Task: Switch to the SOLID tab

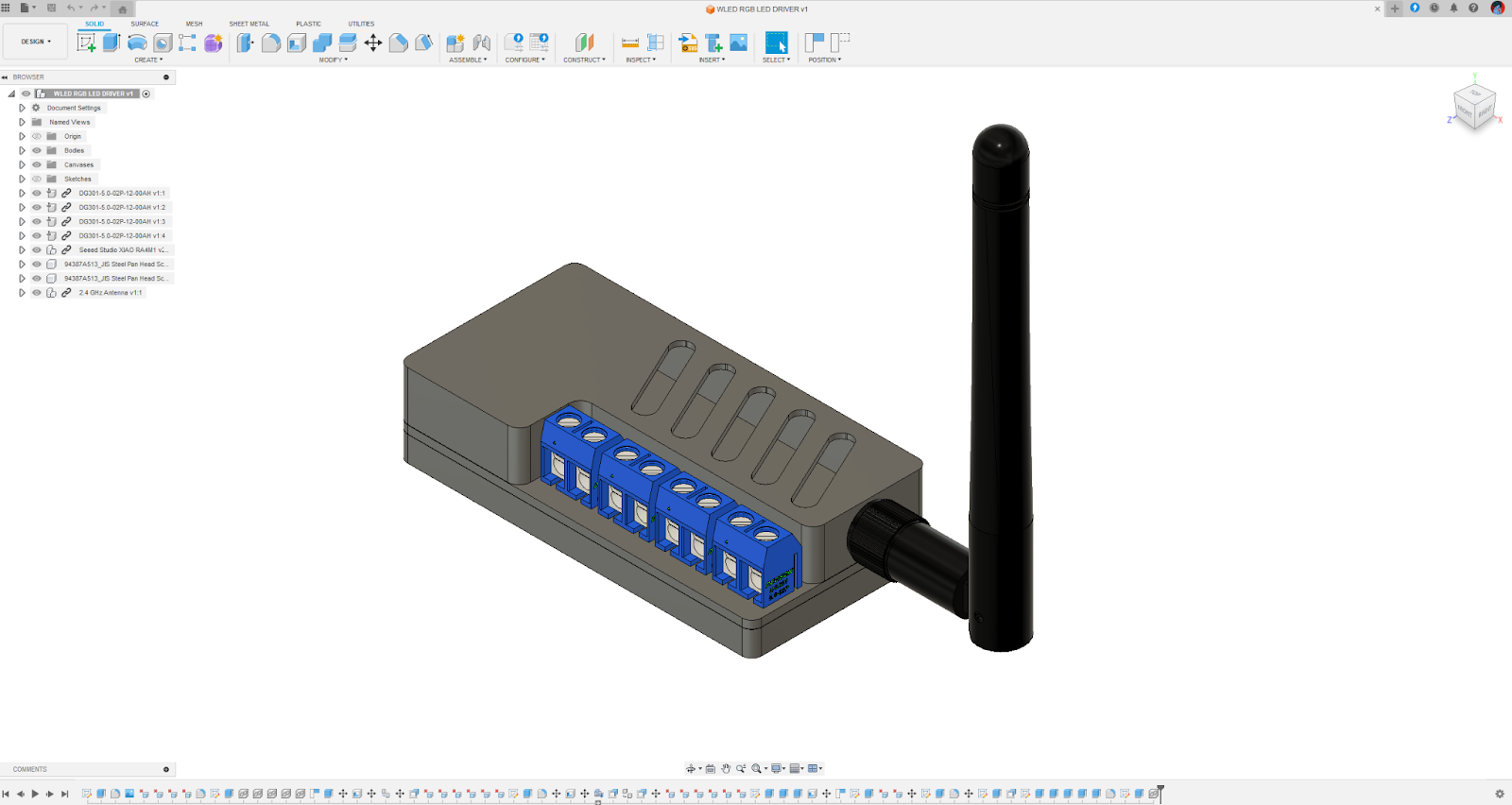Action: pyautogui.click(x=94, y=24)
